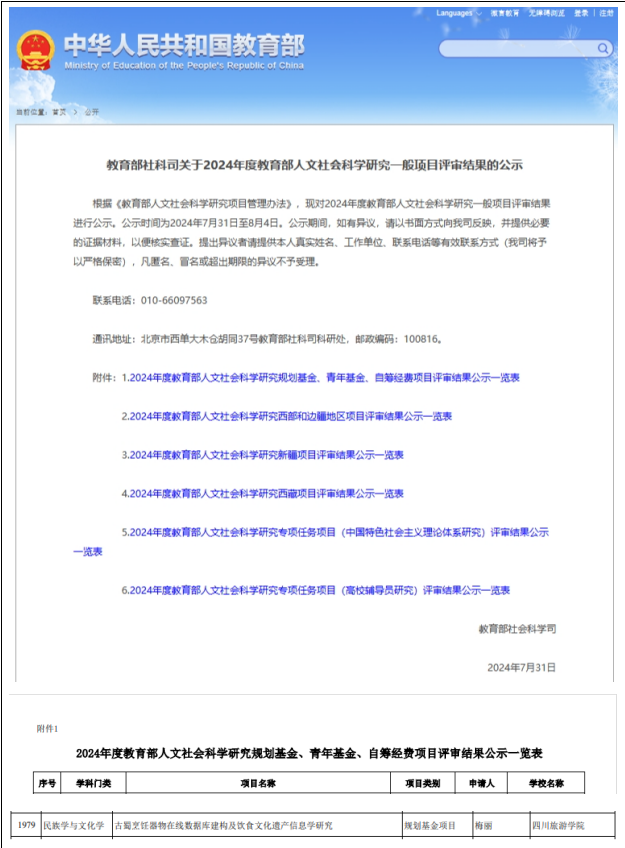This screenshot has height=848, width=625.
Task: Click the 登录 login link
Action: point(581,13)
